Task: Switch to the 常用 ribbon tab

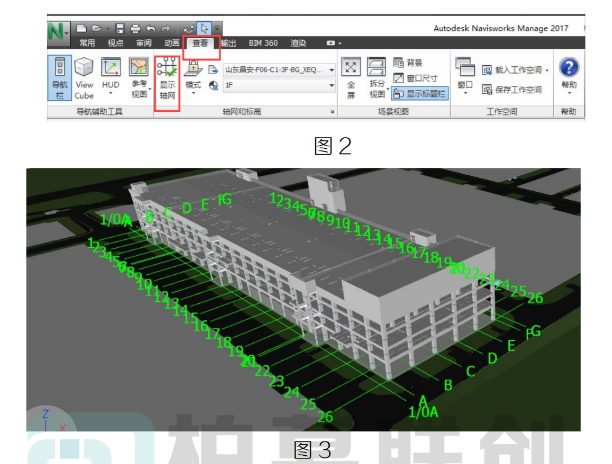Action: (x=87, y=43)
